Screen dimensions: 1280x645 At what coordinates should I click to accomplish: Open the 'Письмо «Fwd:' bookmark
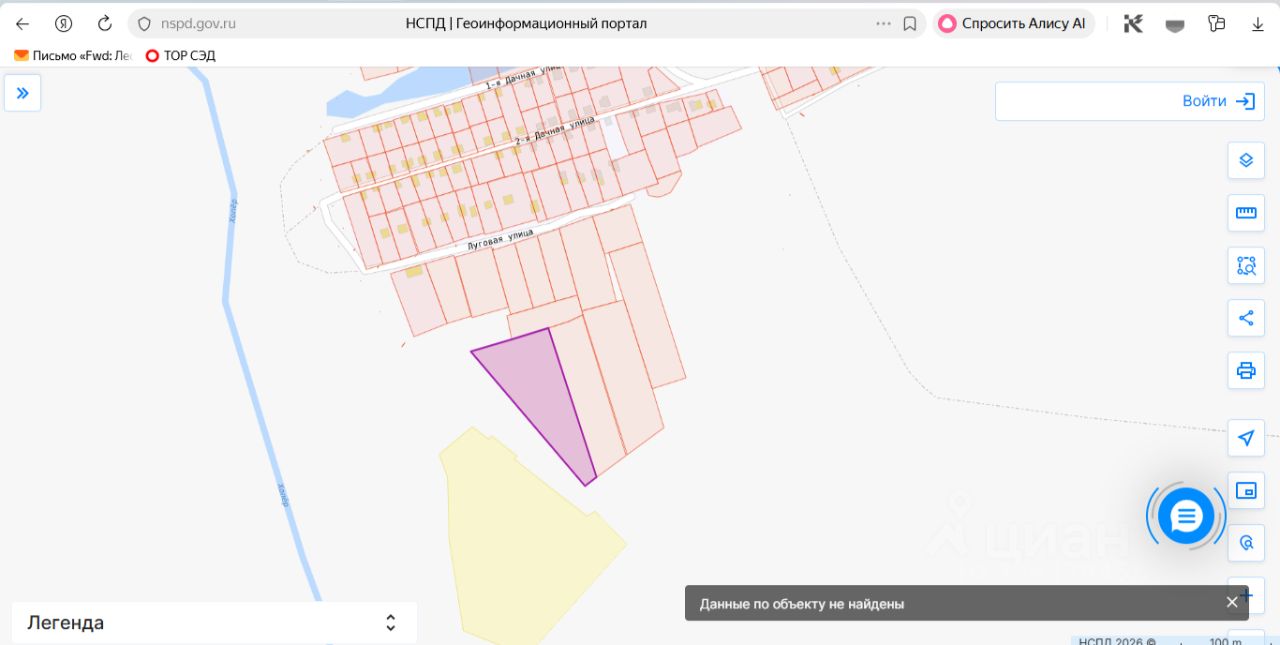click(72, 56)
